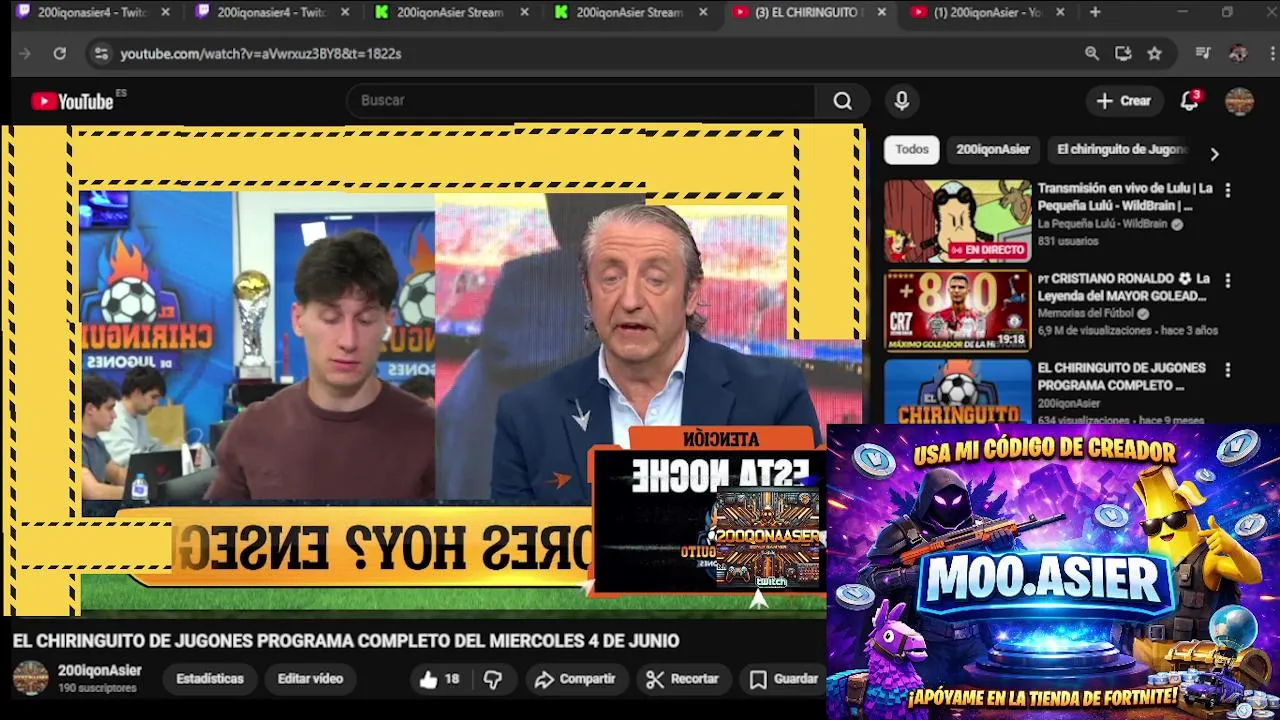
Task: Open a new browser tab with the plus icon
Action: [1095, 12]
